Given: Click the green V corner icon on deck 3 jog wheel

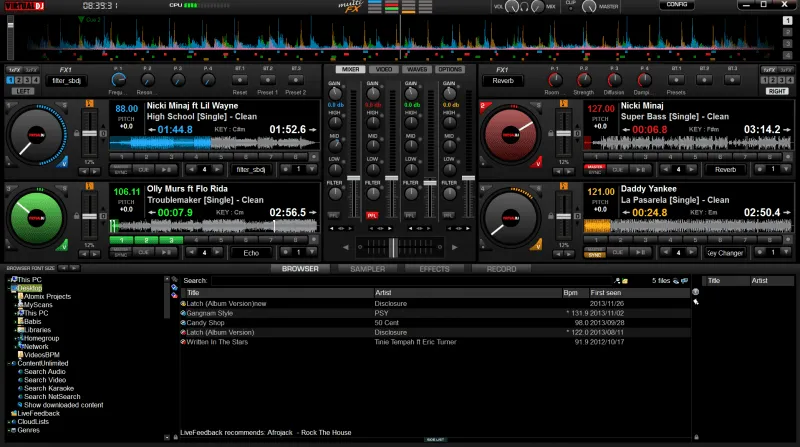Looking at the screenshot, I should click(x=63, y=246).
